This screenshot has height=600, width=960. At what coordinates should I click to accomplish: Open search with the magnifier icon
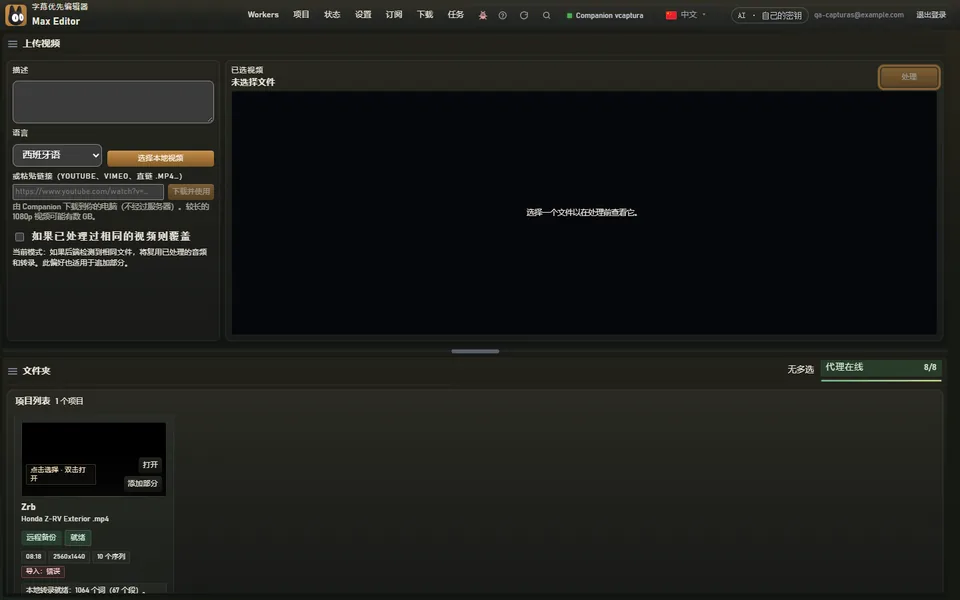(x=546, y=15)
